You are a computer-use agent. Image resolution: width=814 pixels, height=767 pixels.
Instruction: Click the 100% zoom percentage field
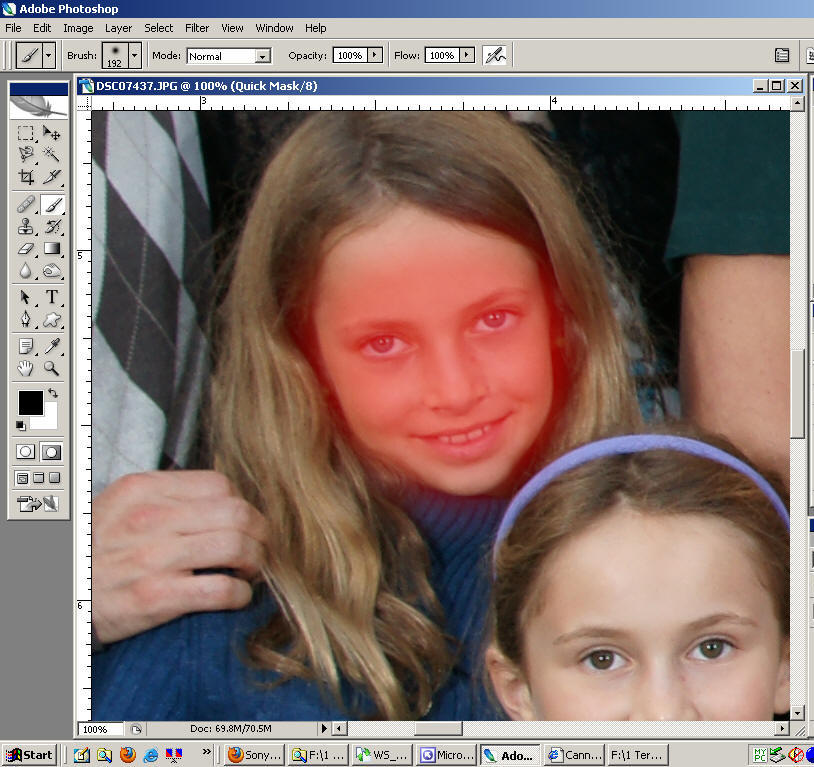tap(100, 729)
